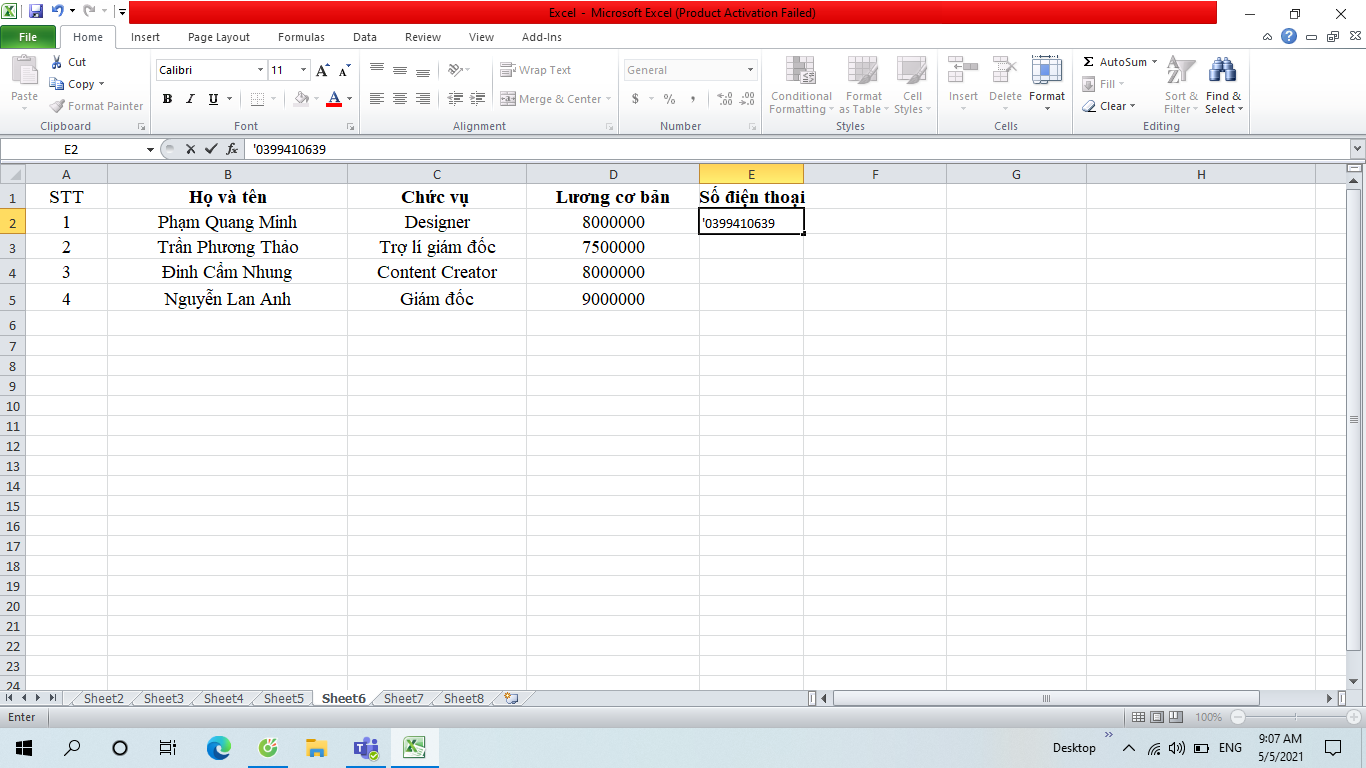Click the Decrease Decimal icon
The width and height of the screenshot is (1366, 768).
coord(748,99)
